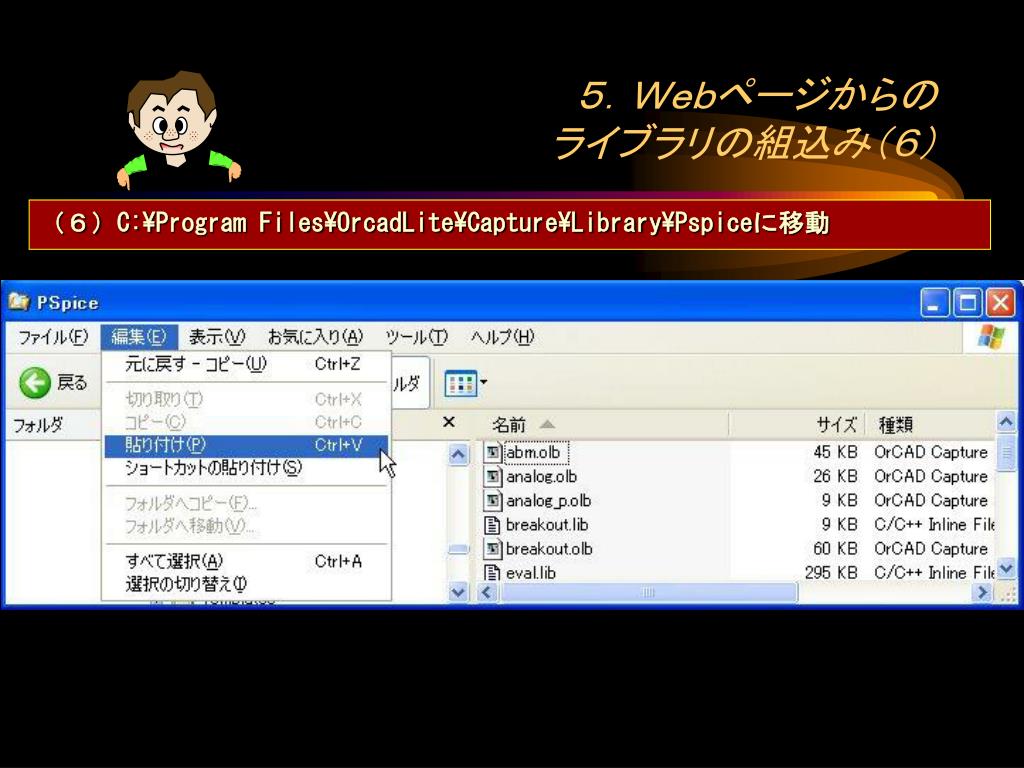This screenshot has height=768, width=1024.
Task: Click folder pane scrollbar up arrow
Action: click(x=458, y=454)
